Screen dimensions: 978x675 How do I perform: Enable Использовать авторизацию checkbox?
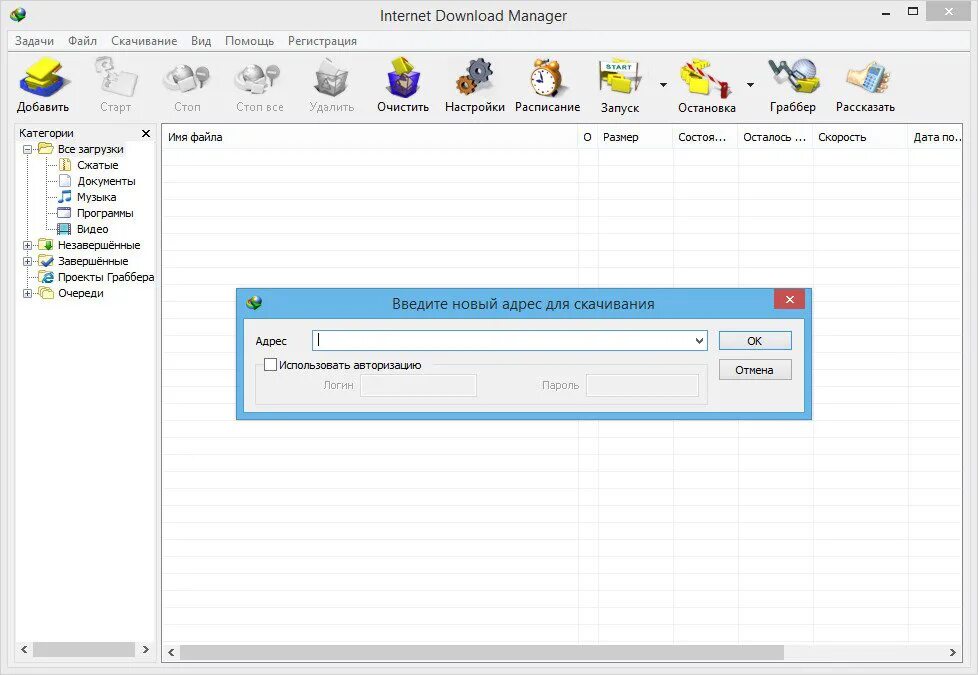pos(270,365)
